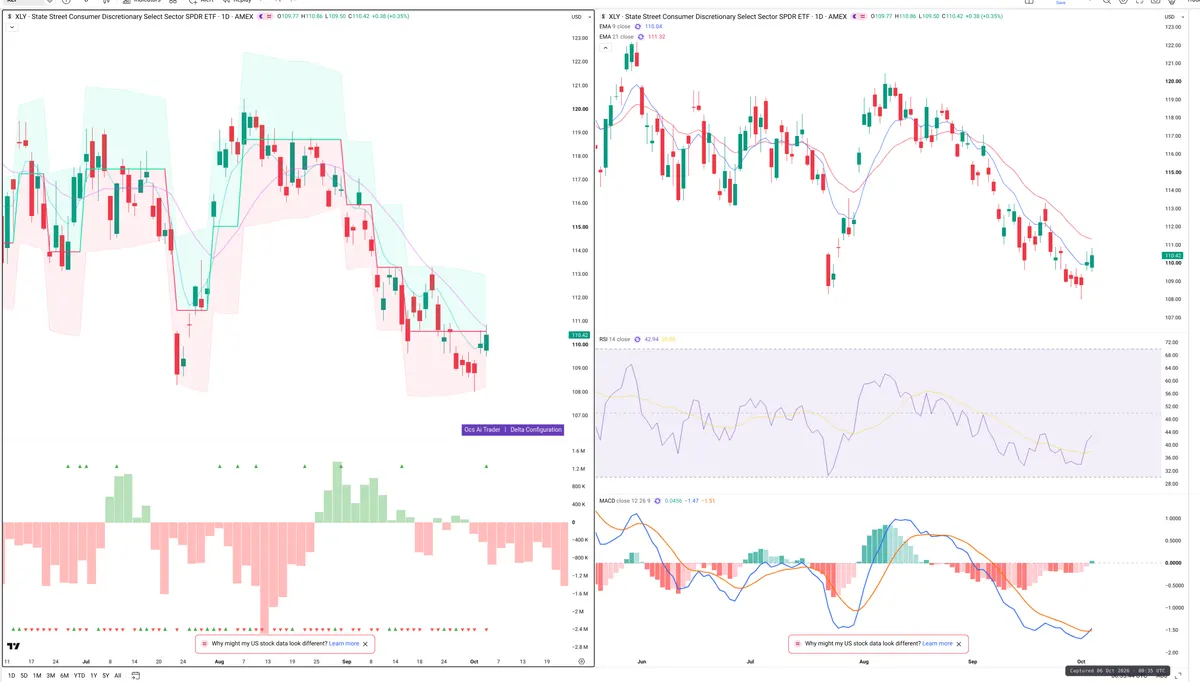Click the 110.42 price label on right chart axis
Screen dimensions: 1200x682
(x=1173, y=256)
